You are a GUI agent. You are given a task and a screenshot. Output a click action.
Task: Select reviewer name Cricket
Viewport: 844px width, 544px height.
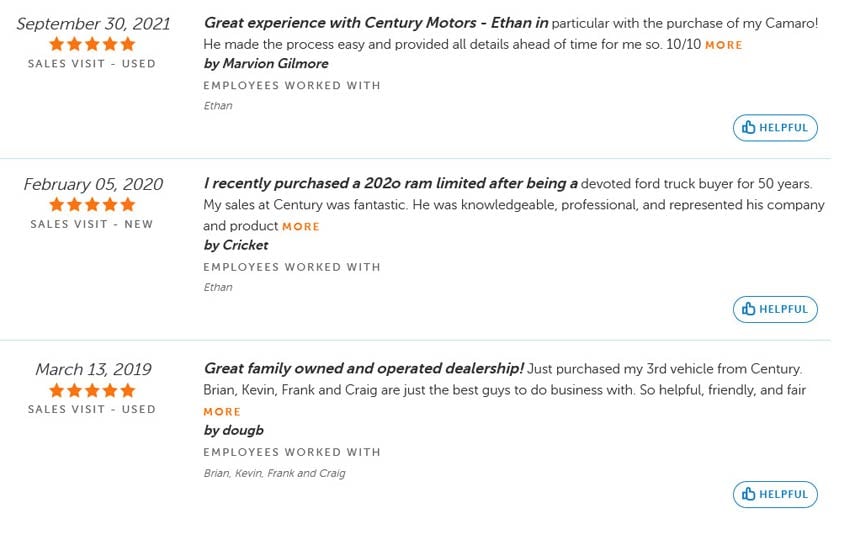click(235, 245)
